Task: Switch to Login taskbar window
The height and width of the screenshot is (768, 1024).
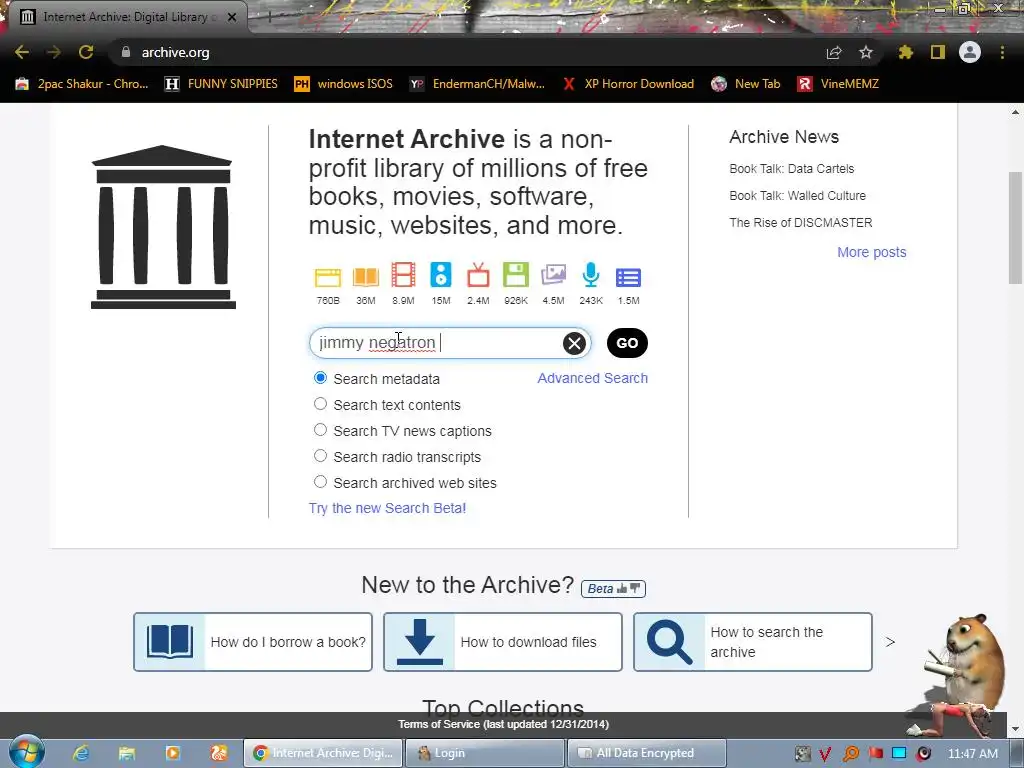Action: pos(485,753)
